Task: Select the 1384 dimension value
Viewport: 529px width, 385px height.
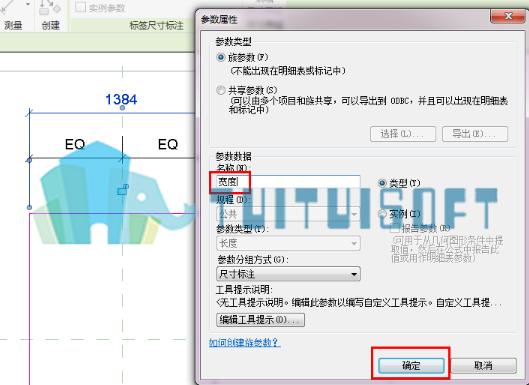Action: [x=121, y=100]
